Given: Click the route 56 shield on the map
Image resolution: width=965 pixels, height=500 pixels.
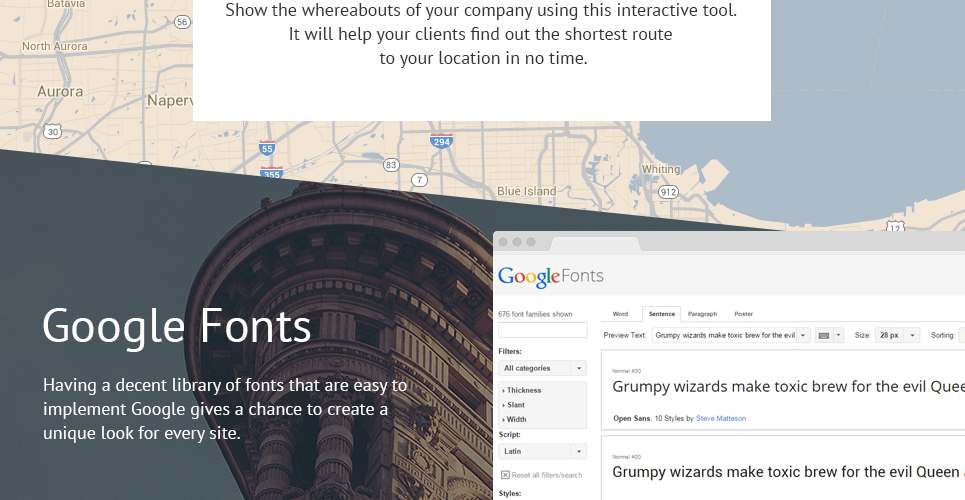Looking at the screenshot, I should tap(182, 22).
